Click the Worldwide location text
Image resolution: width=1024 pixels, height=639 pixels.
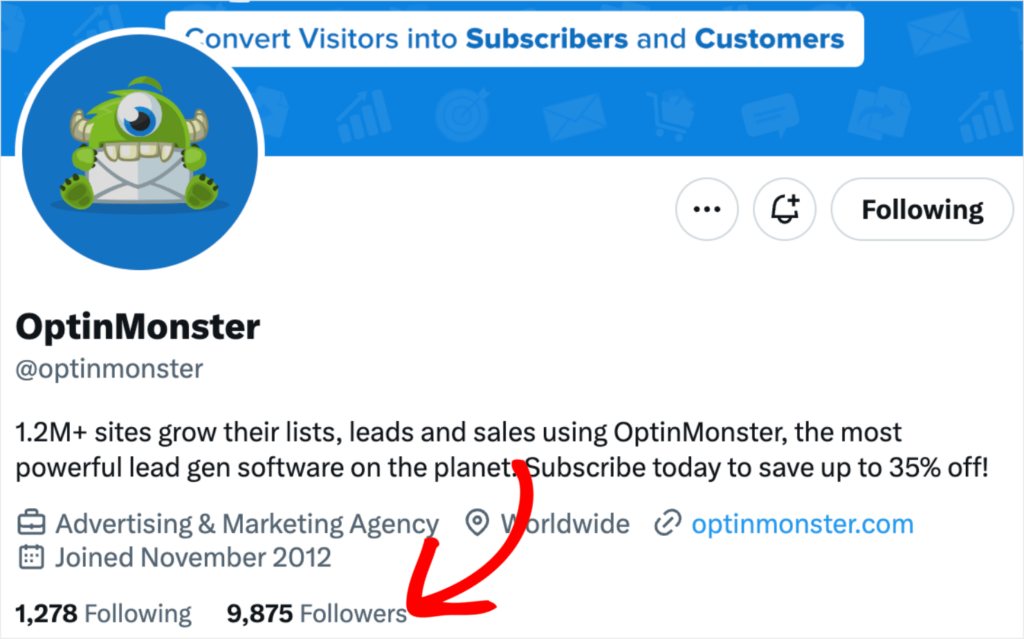pos(566,524)
